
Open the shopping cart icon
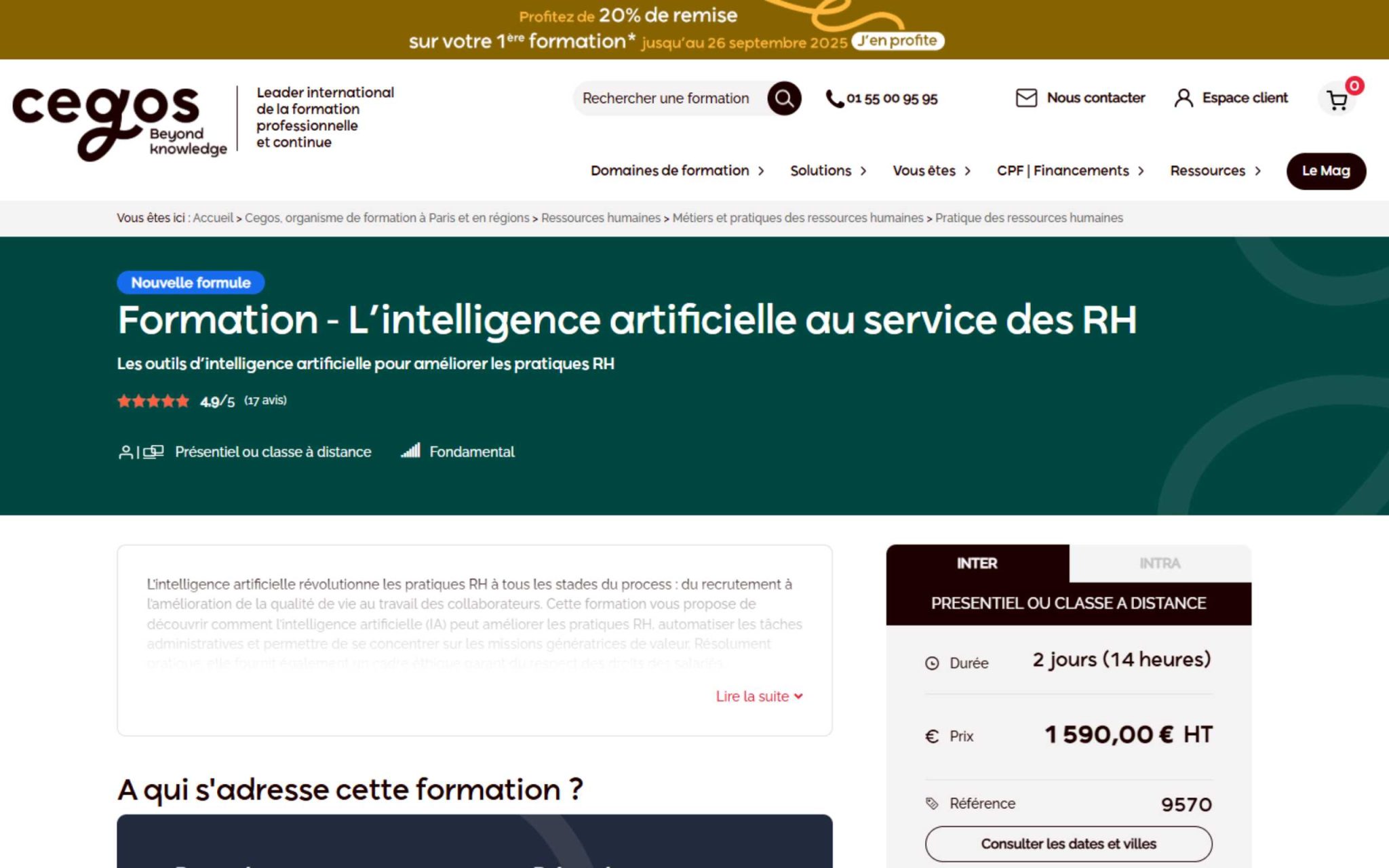pyautogui.click(x=1337, y=101)
